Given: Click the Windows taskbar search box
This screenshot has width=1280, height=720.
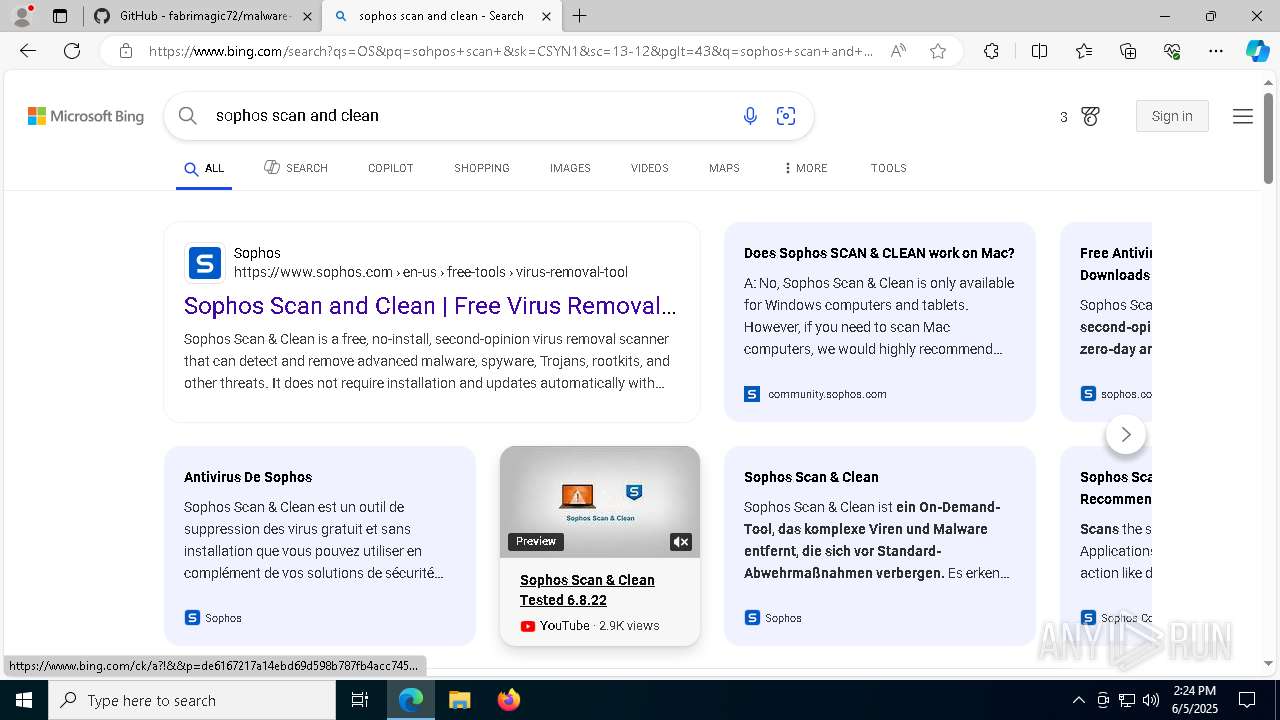Looking at the screenshot, I should (192, 700).
